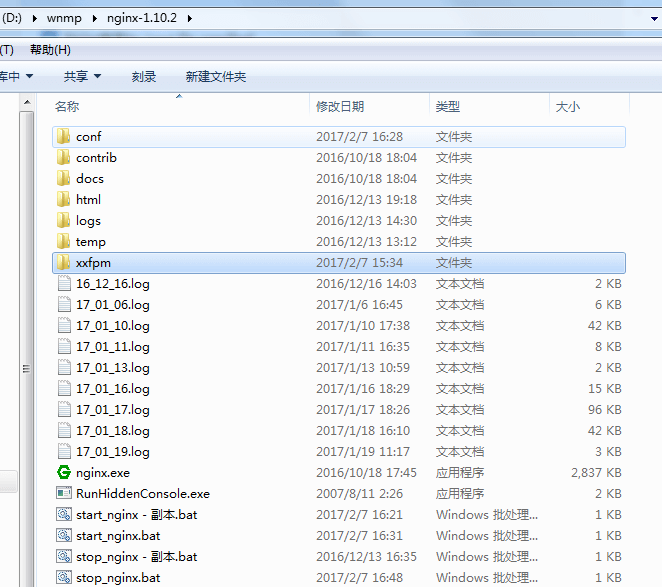Click the start_nginx - 副本.bat batch icon

(64, 514)
